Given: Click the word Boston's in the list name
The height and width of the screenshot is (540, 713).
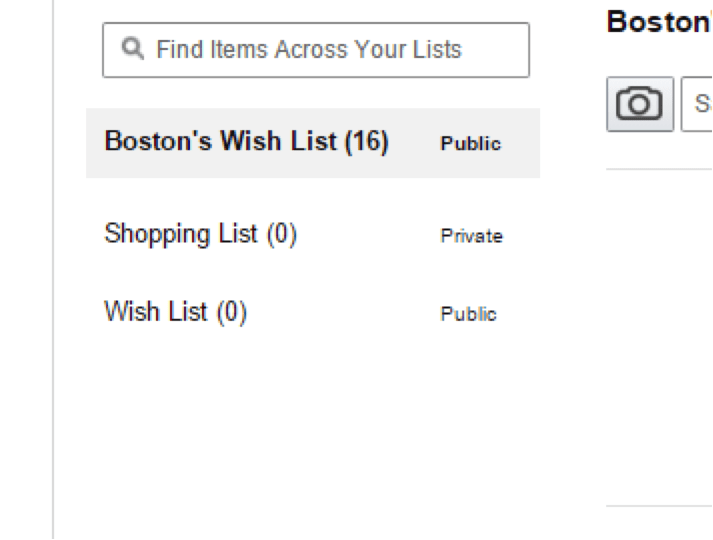Looking at the screenshot, I should (x=158, y=140).
